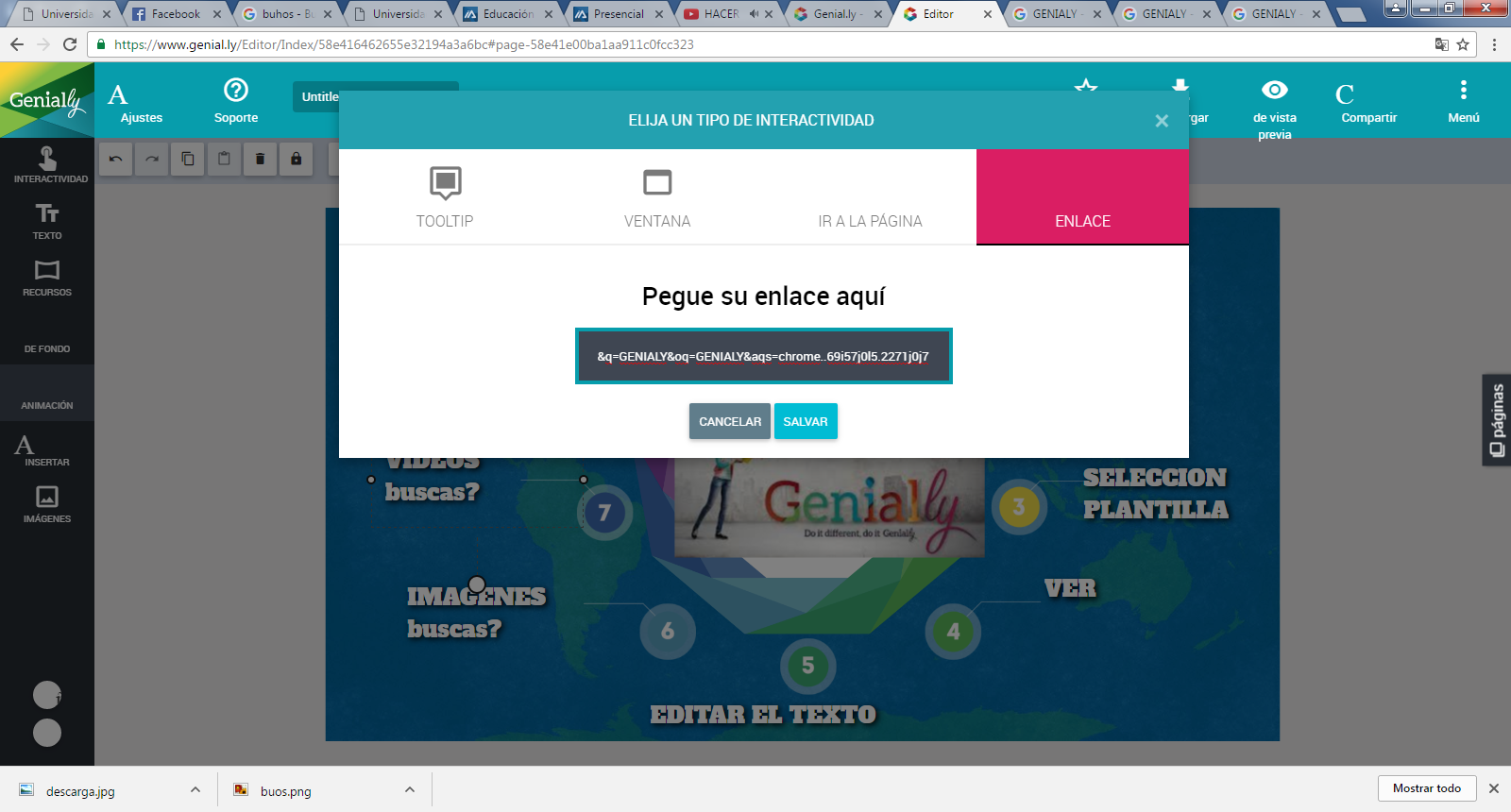Click the Lock element icon
1511x812 pixels.
(296, 159)
